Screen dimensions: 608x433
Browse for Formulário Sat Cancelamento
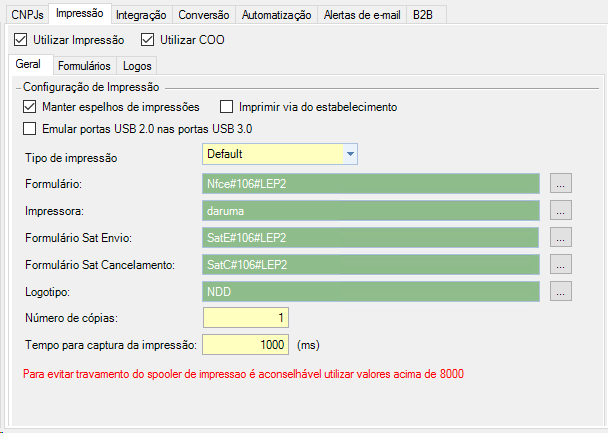point(561,264)
